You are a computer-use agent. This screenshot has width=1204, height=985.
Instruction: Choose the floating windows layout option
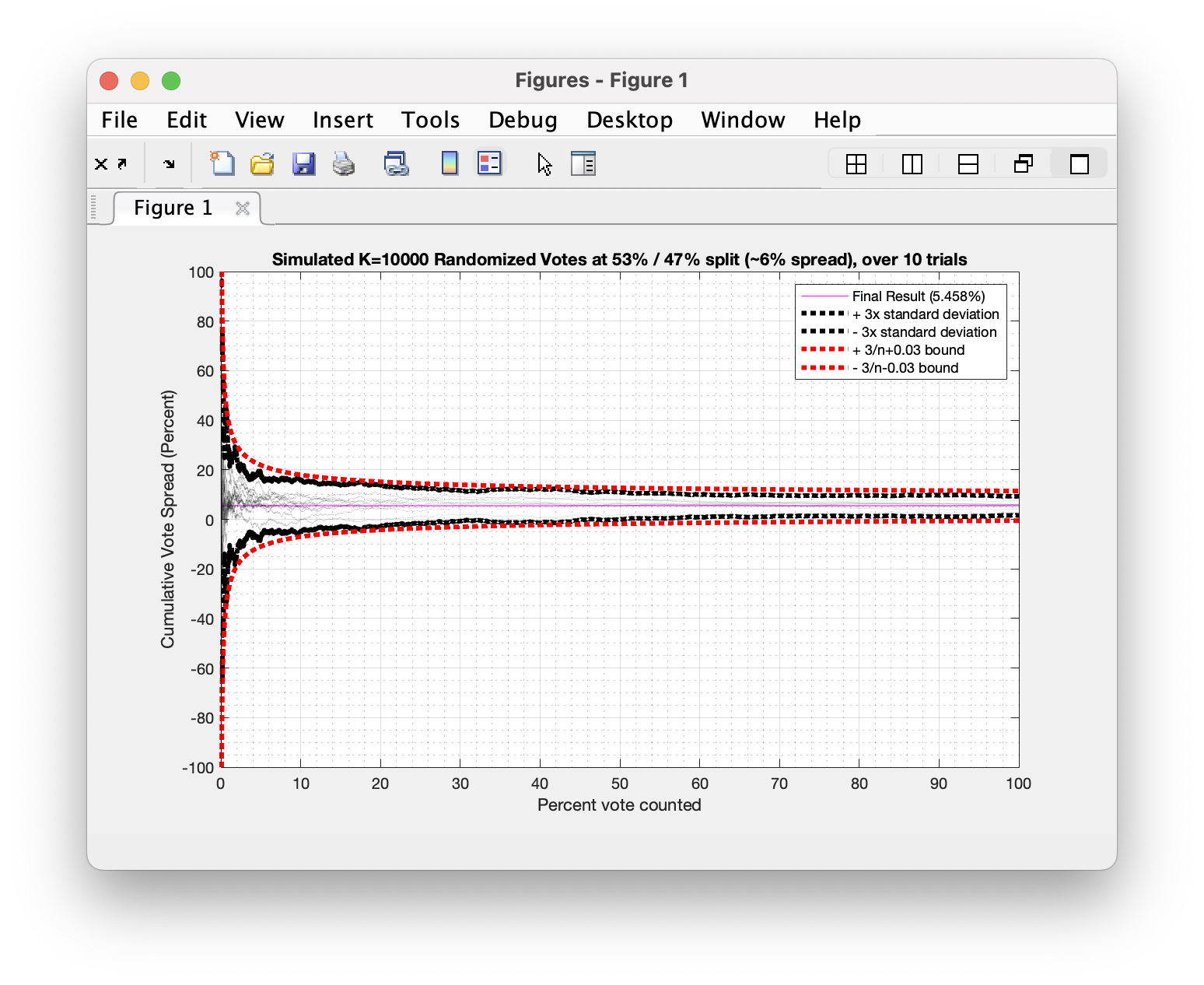point(1023,163)
